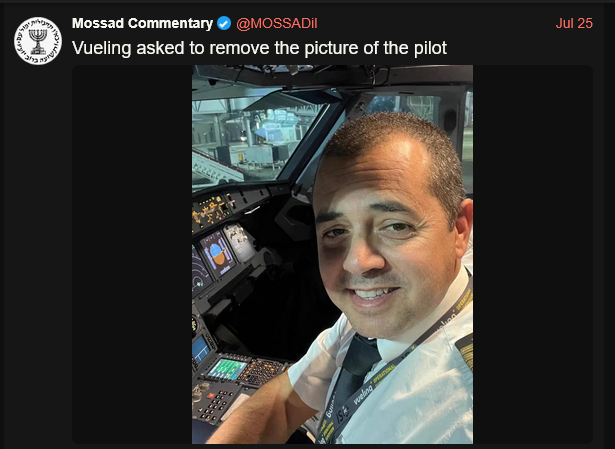Screen dimensions: 615x449
Task: Open the Jul 25 timestamp permalink
Action: tap(574, 24)
